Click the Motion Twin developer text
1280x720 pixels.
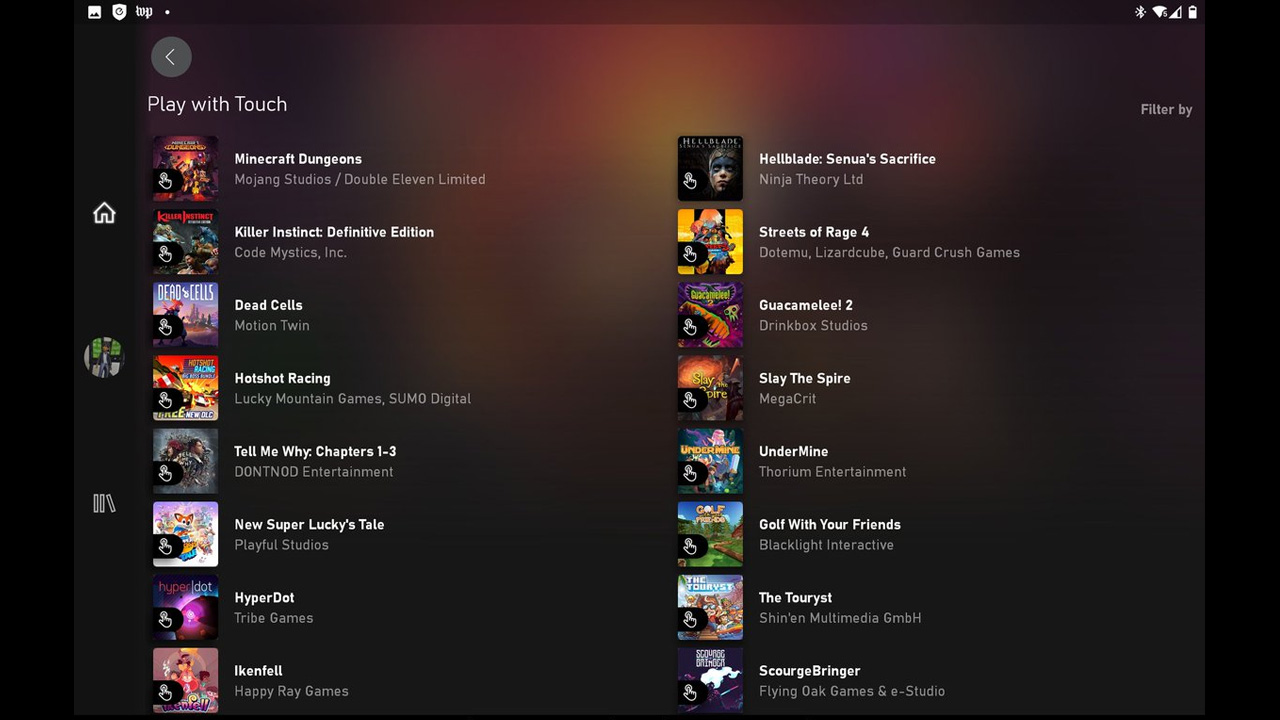(x=272, y=325)
